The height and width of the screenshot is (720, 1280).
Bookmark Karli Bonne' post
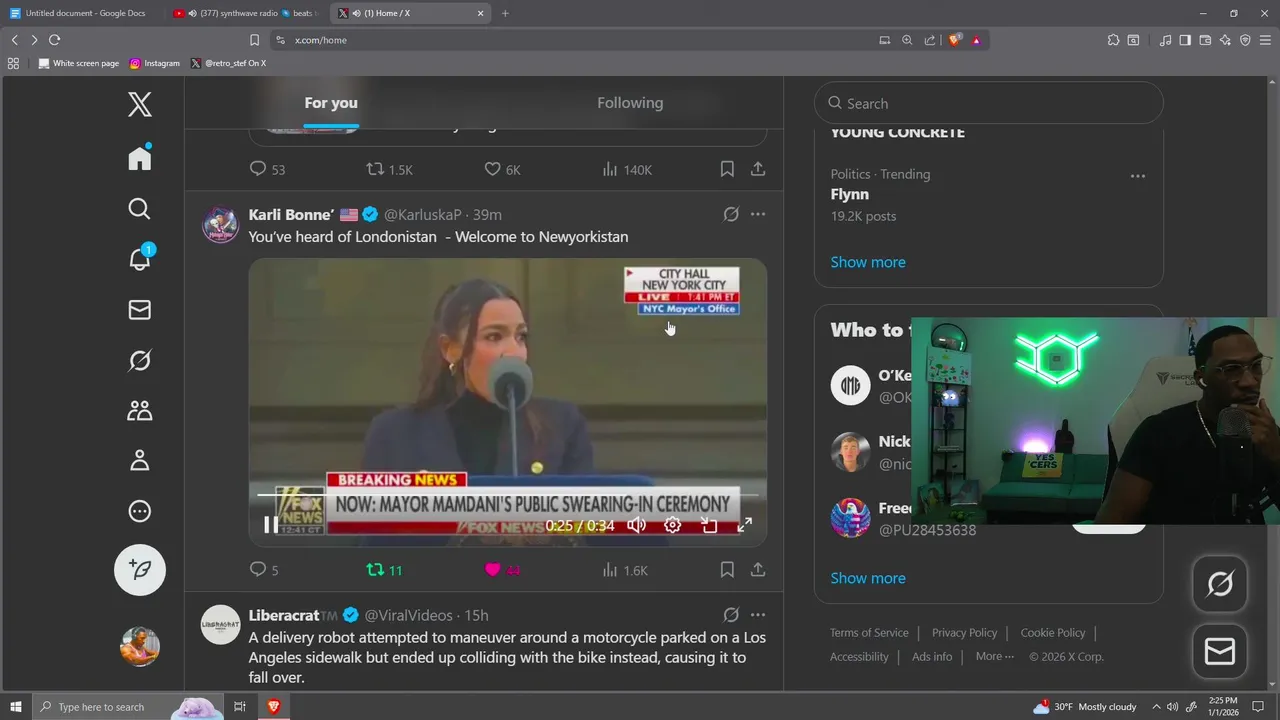(x=727, y=570)
